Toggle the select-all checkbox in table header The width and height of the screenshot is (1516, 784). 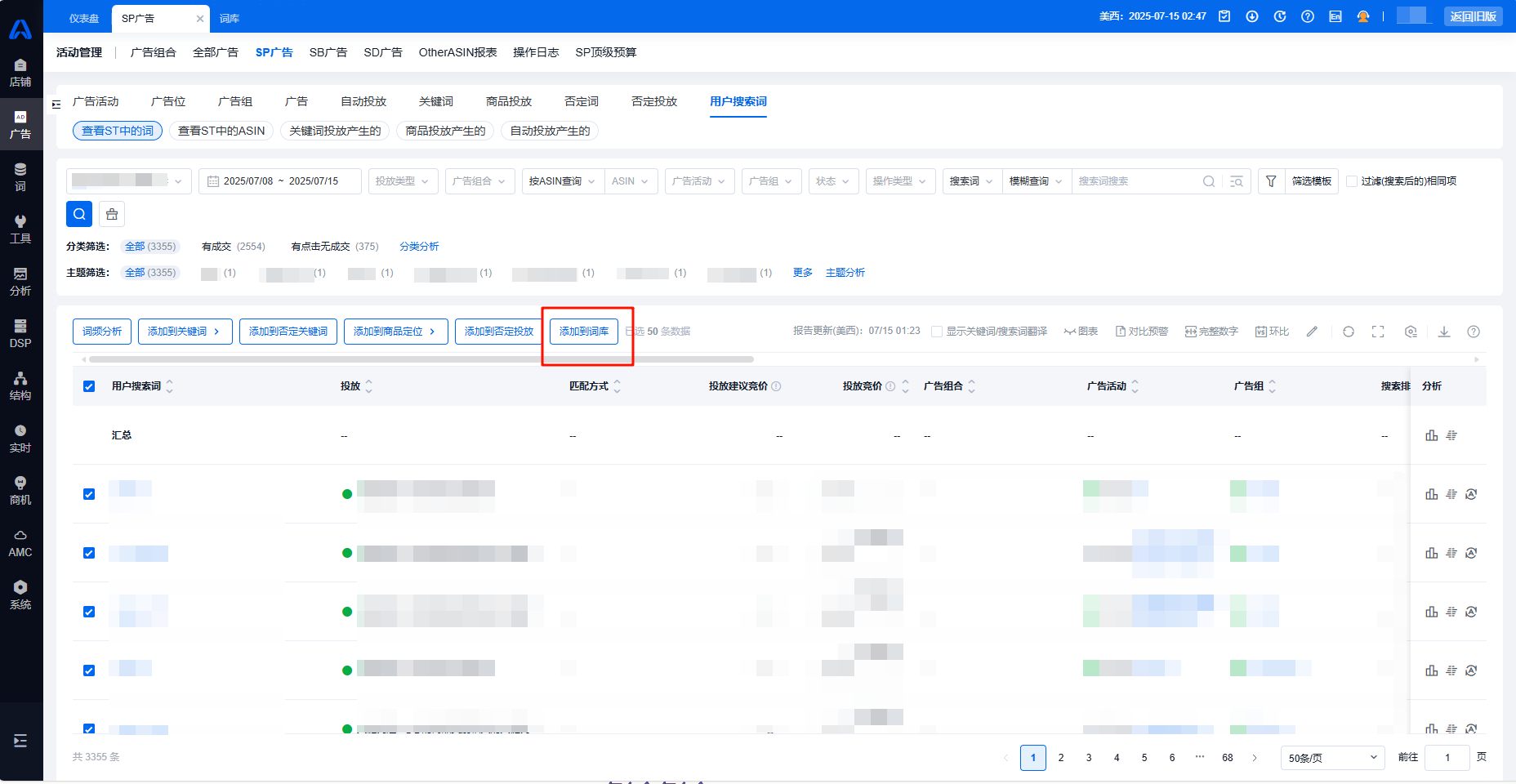click(89, 386)
